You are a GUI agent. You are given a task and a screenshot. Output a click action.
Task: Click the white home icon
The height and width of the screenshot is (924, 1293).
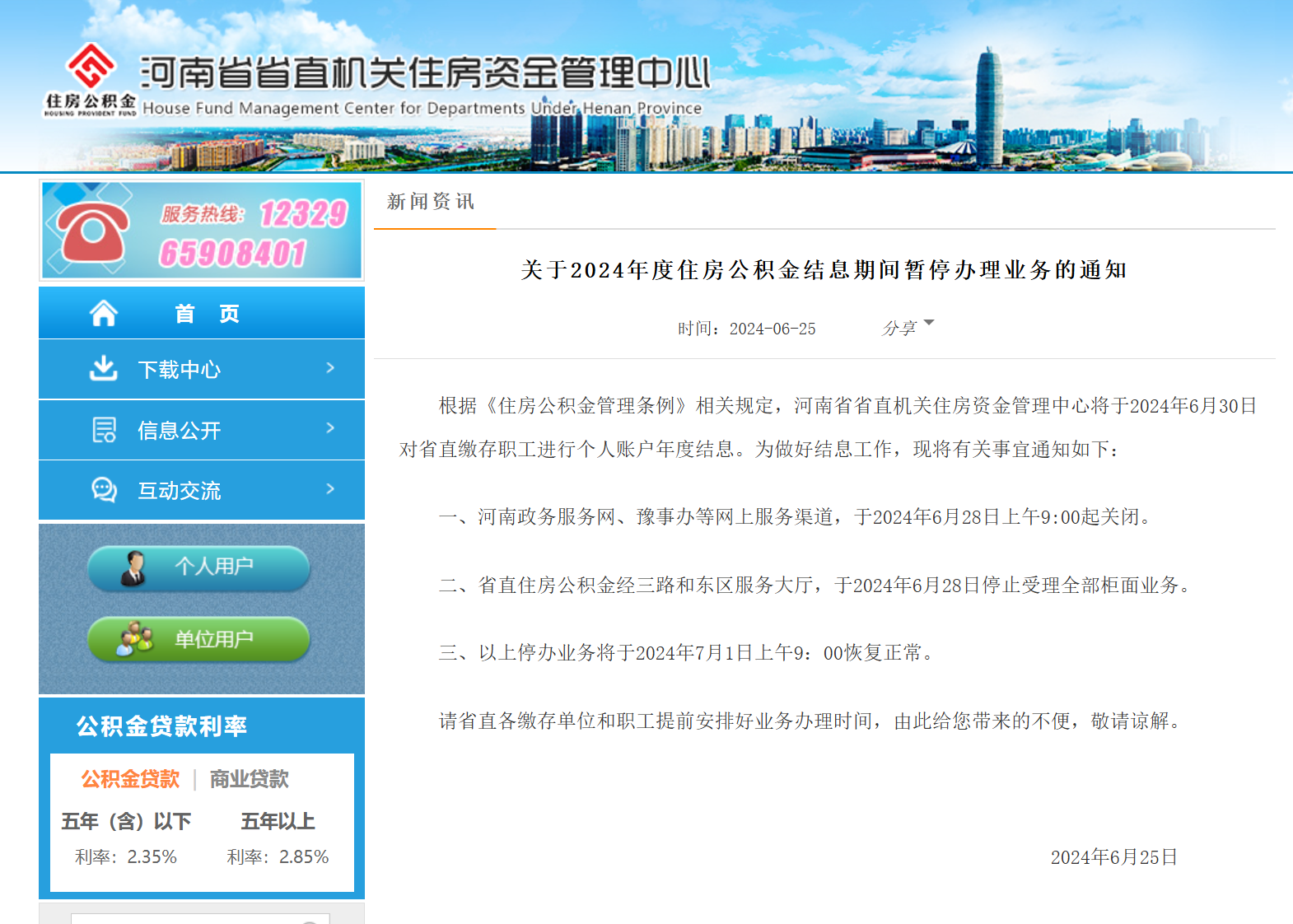point(104,314)
